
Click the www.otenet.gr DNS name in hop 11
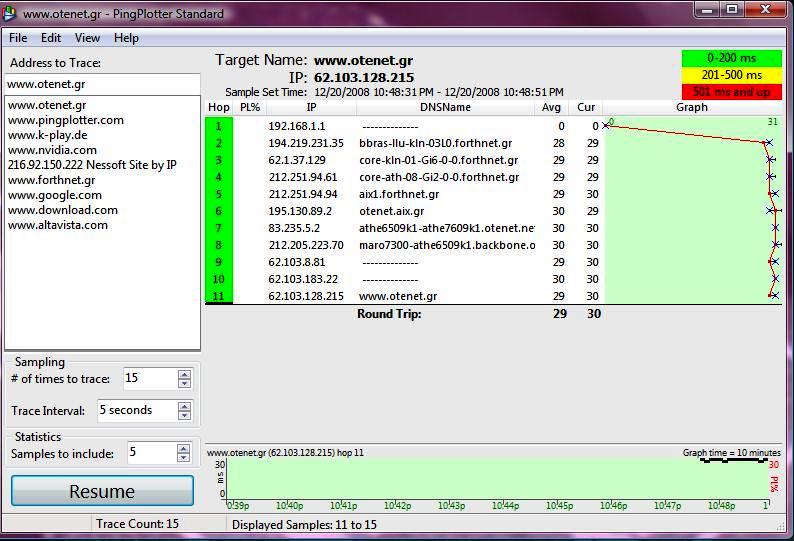click(x=398, y=296)
